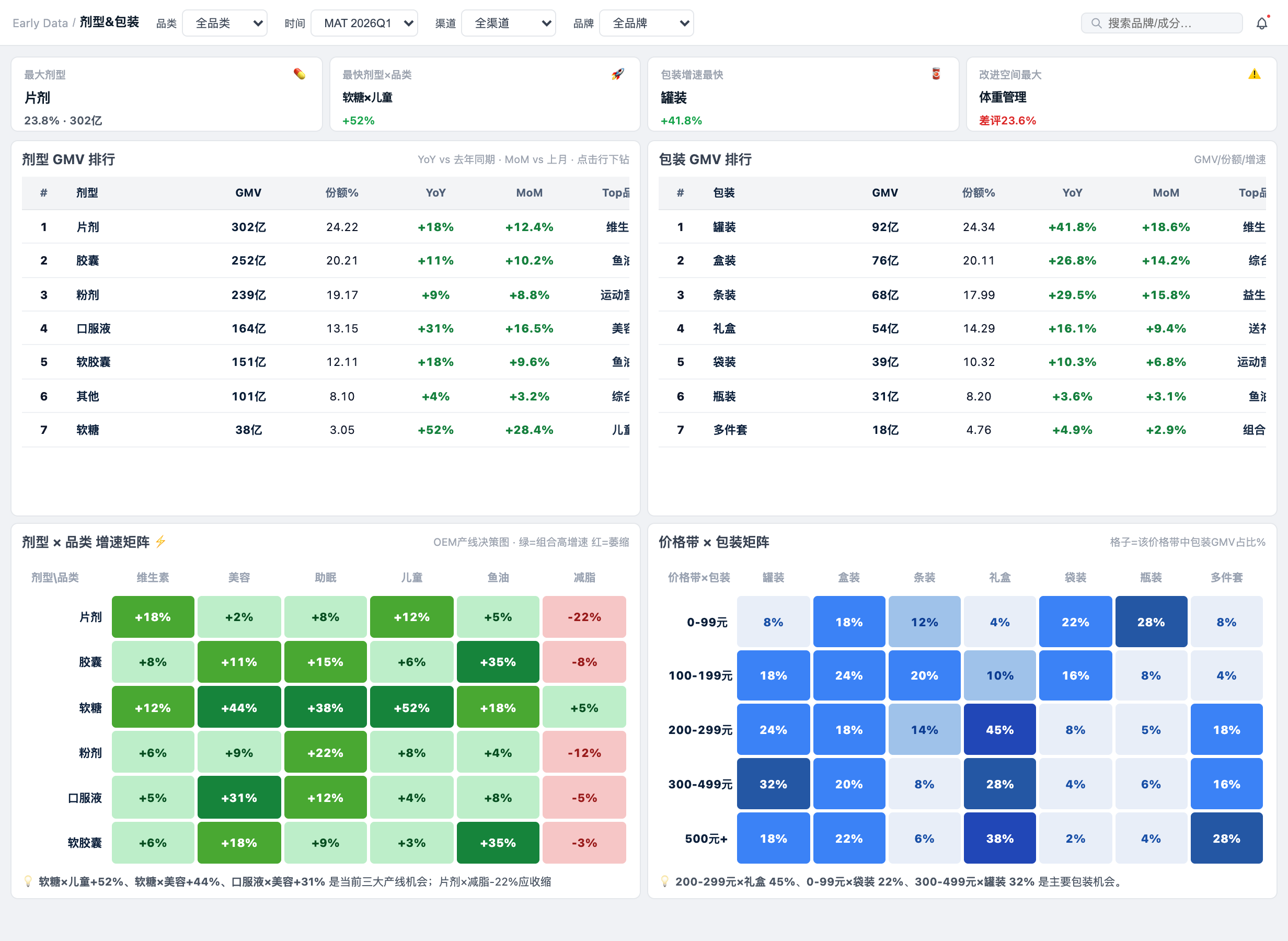Open the 软糖×儿童 summary card
The height and width of the screenshot is (941, 1288).
coord(485,94)
